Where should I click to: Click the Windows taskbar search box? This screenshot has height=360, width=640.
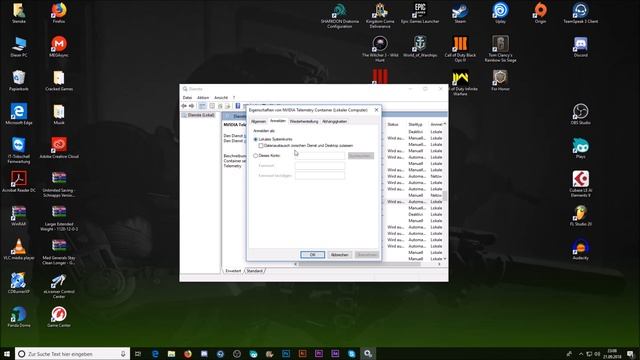tap(73, 354)
